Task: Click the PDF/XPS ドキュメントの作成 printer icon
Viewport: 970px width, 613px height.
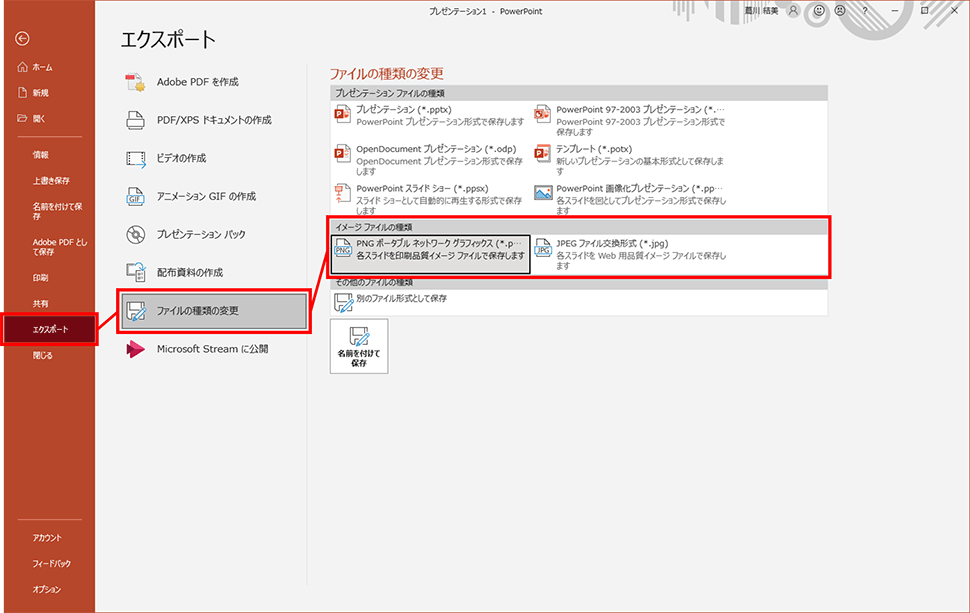Action: pos(135,120)
